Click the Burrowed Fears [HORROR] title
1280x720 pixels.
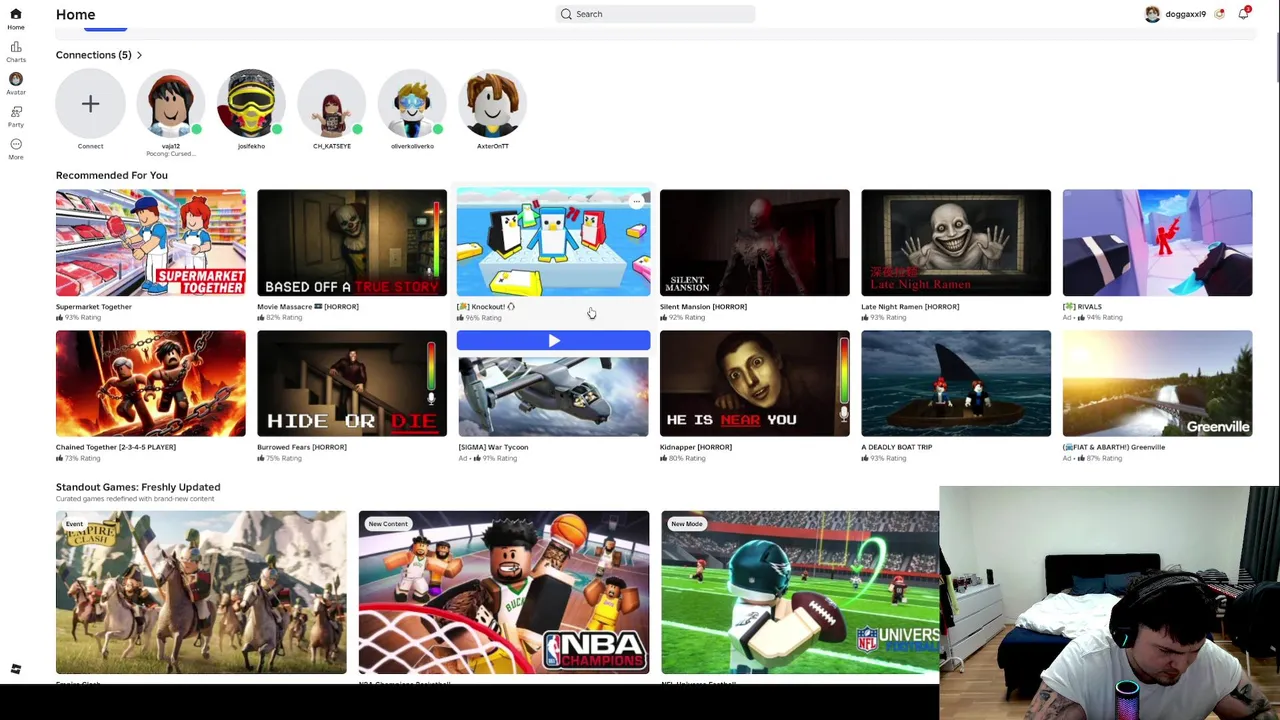coord(302,447)
